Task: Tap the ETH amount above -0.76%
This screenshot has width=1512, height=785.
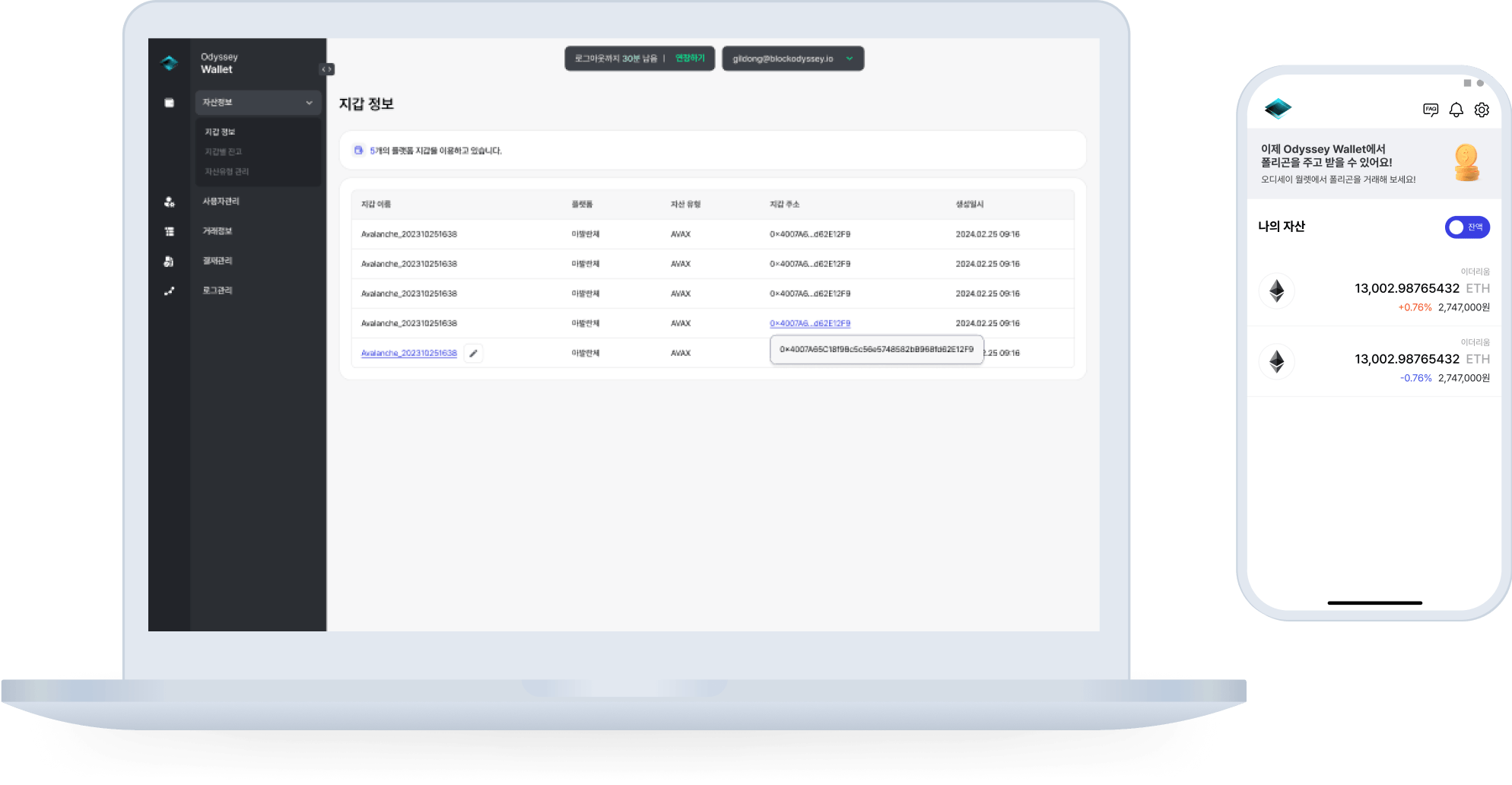Action: [1422, 359]
